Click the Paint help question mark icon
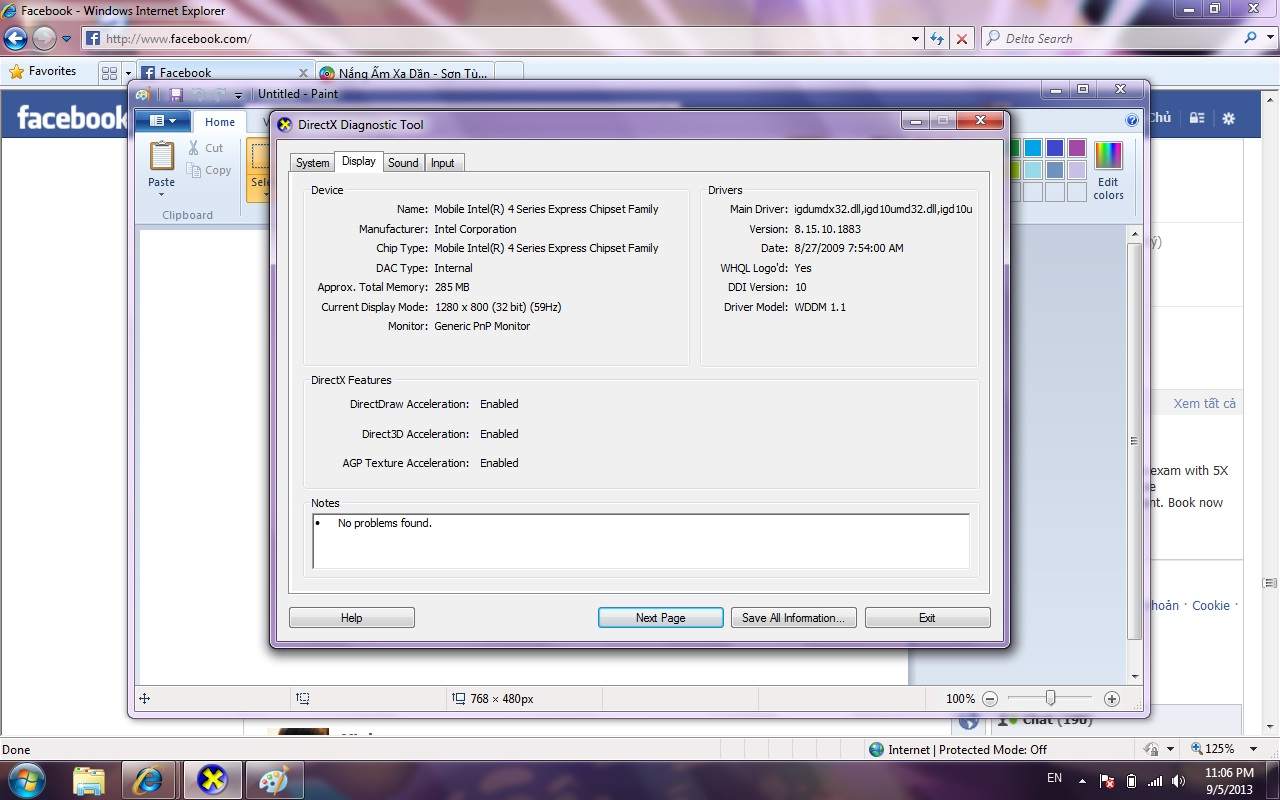 click(1131, 120)
